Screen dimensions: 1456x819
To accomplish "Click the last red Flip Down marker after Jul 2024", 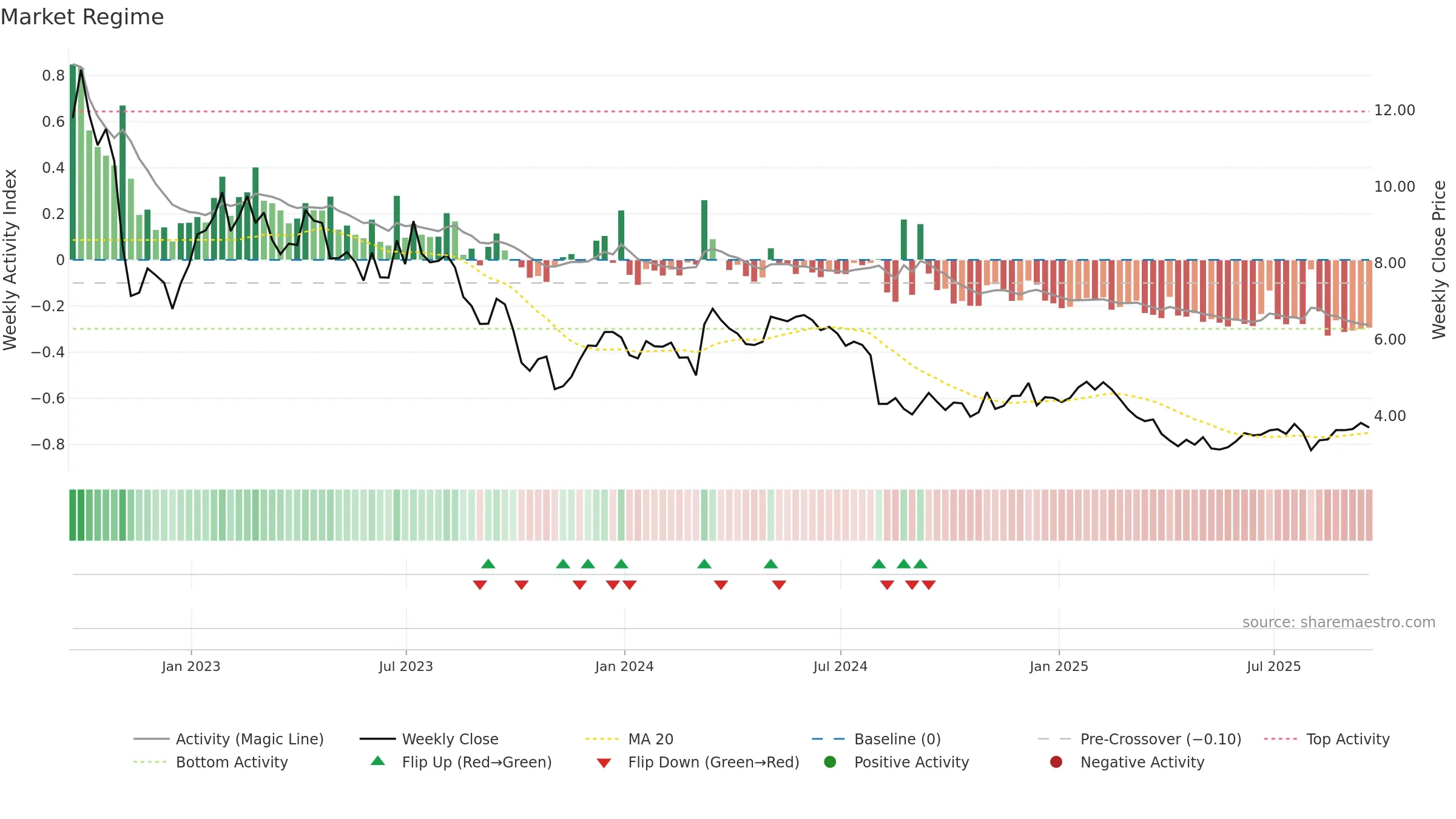I will (x=929, y=585).
